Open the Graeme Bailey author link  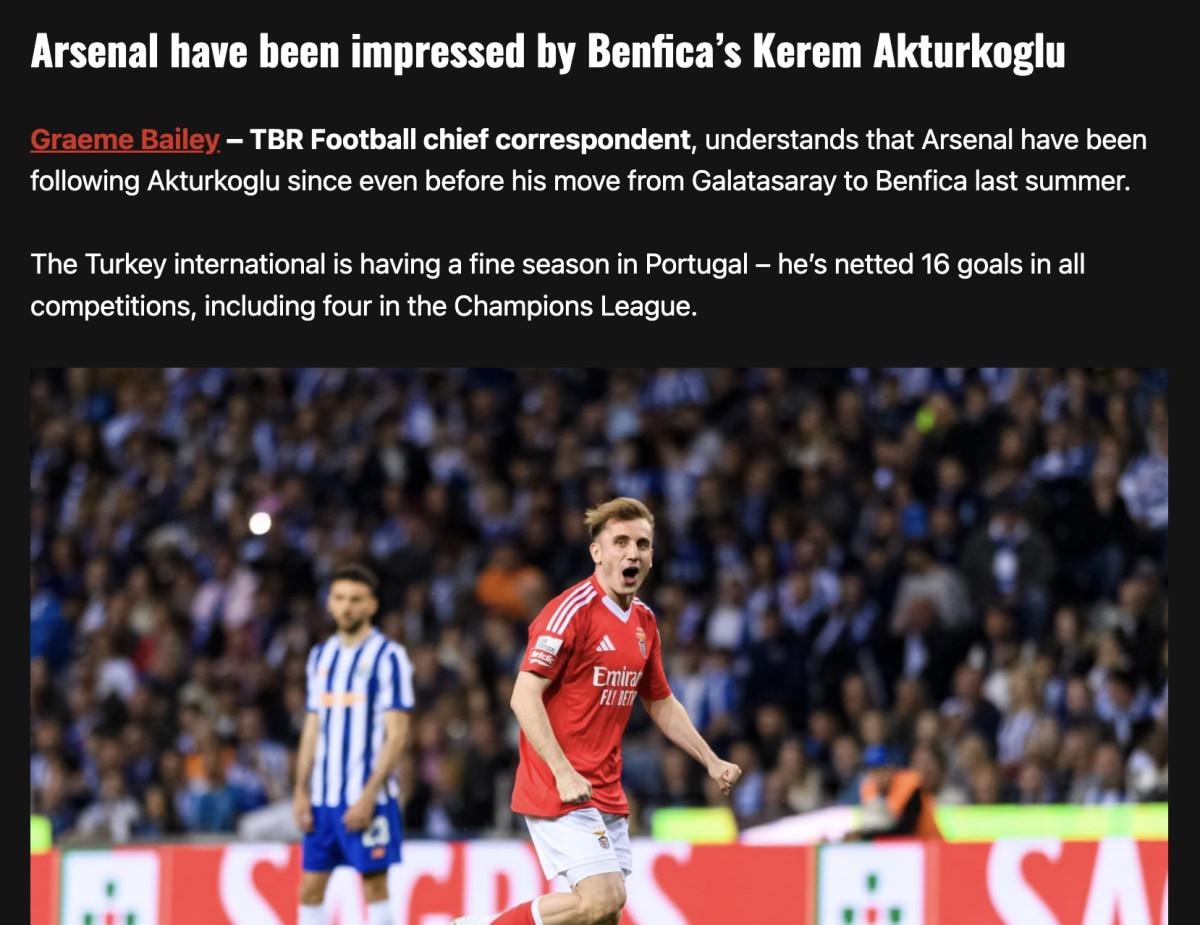(125, 140)
